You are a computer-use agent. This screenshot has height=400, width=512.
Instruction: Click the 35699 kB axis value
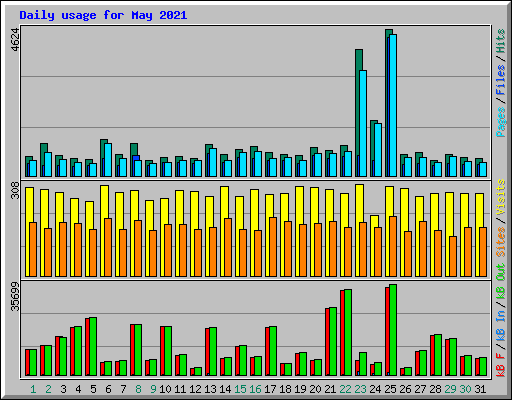pyautogui.click(x=15, y=296)
